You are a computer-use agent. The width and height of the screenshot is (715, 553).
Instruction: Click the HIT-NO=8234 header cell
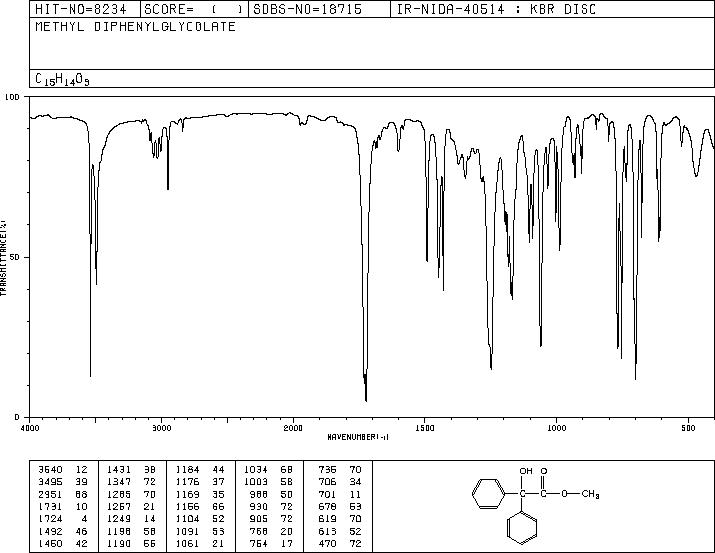81,9
